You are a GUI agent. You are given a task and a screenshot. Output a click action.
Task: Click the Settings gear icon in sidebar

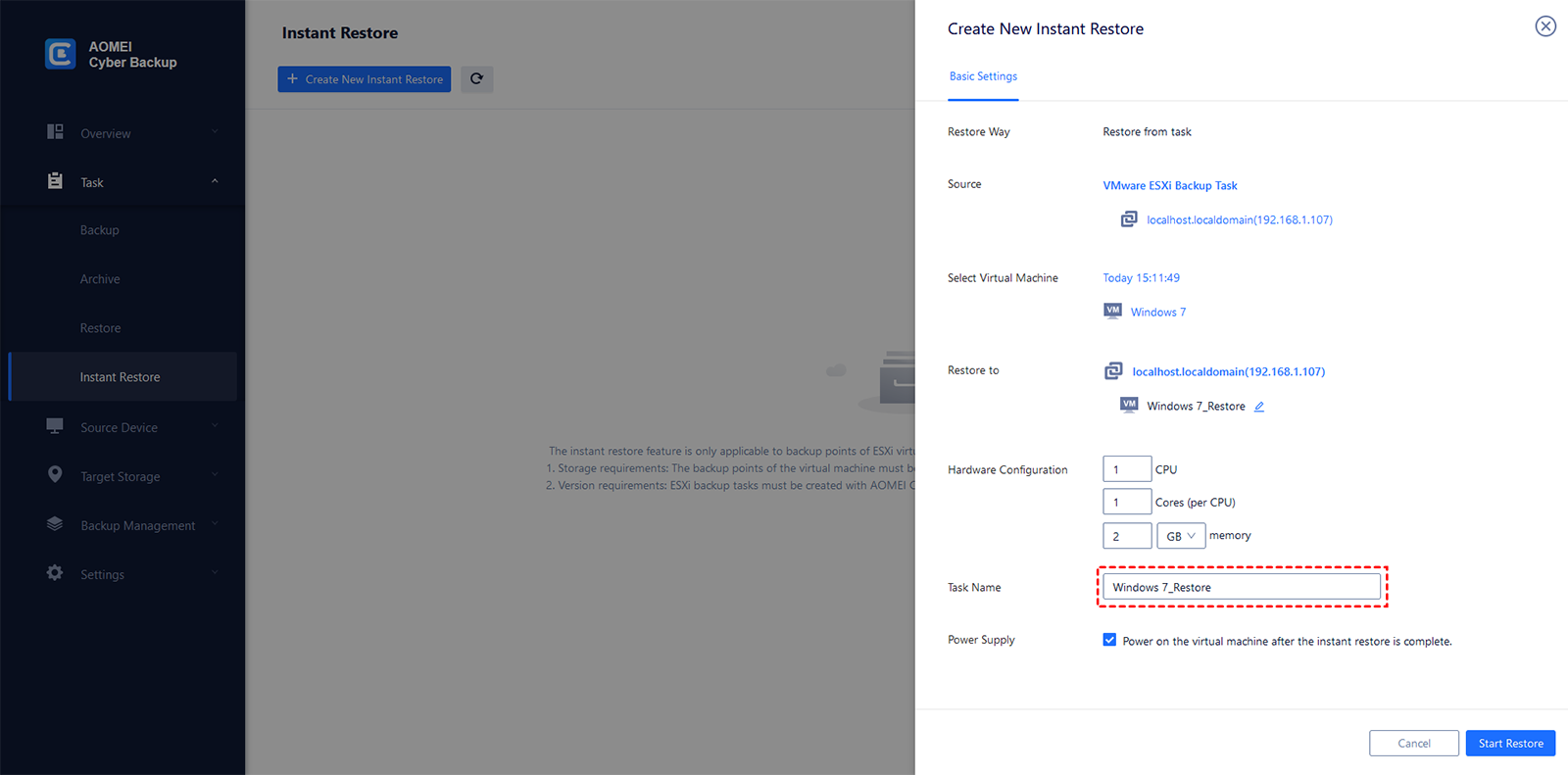[55, 573]
